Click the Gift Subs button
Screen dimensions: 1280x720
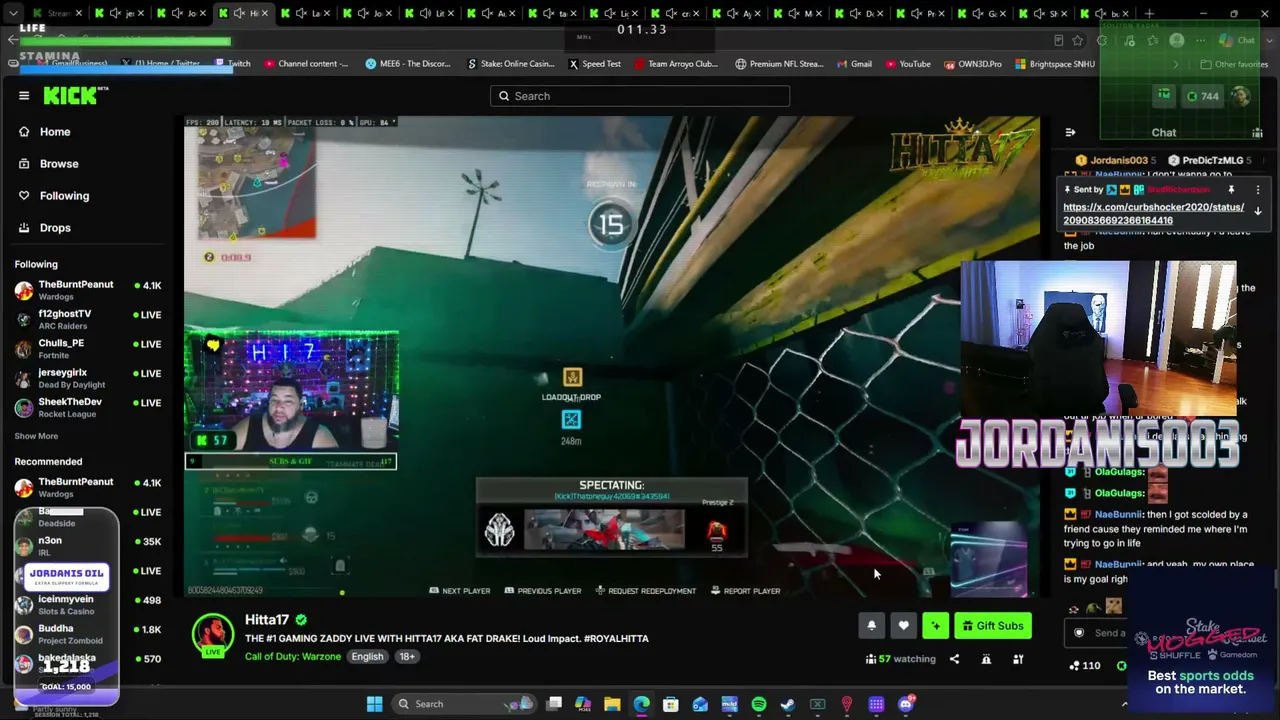click(x=992, y=626)
